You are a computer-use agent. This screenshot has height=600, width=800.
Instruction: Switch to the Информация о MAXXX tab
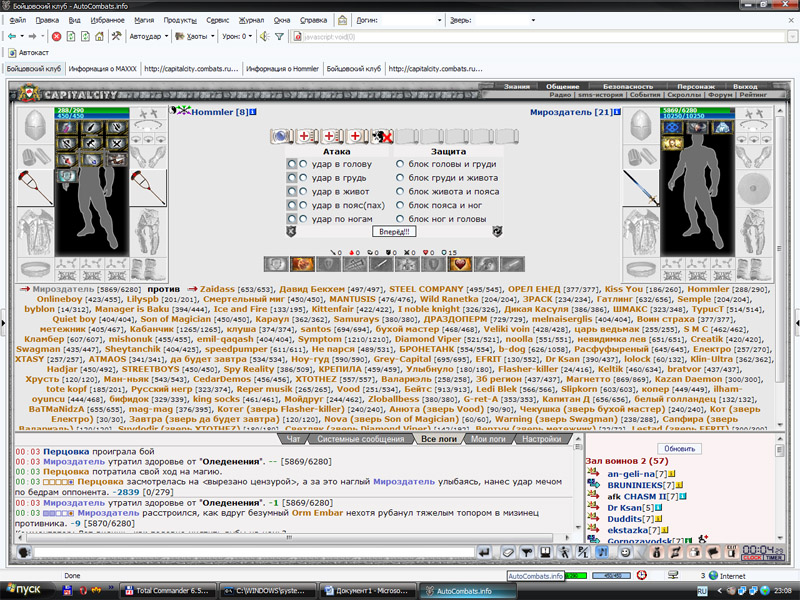click(x=103, y=69)
